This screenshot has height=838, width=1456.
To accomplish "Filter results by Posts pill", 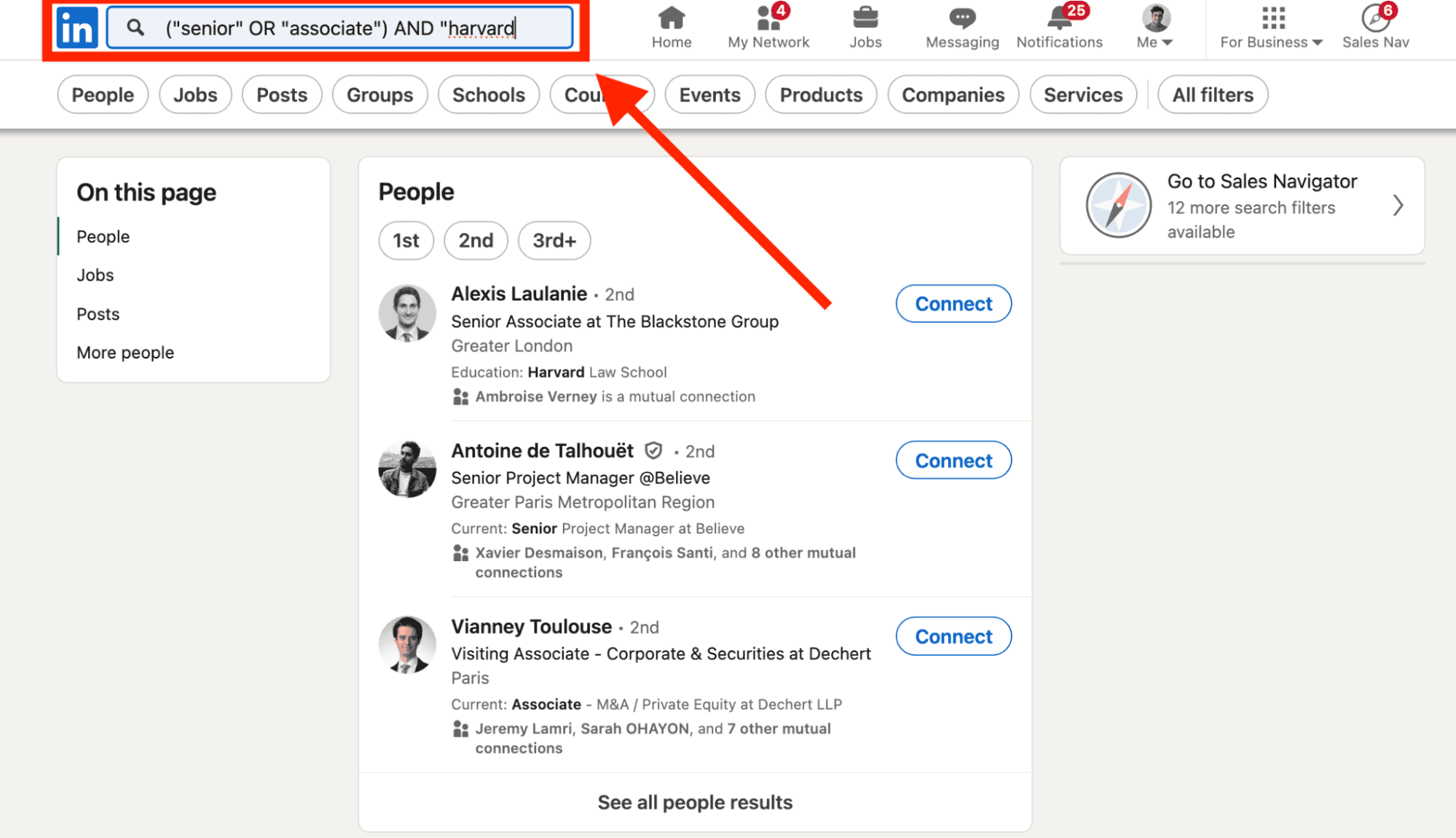I will pyautogui.click(x=282, y=95).
